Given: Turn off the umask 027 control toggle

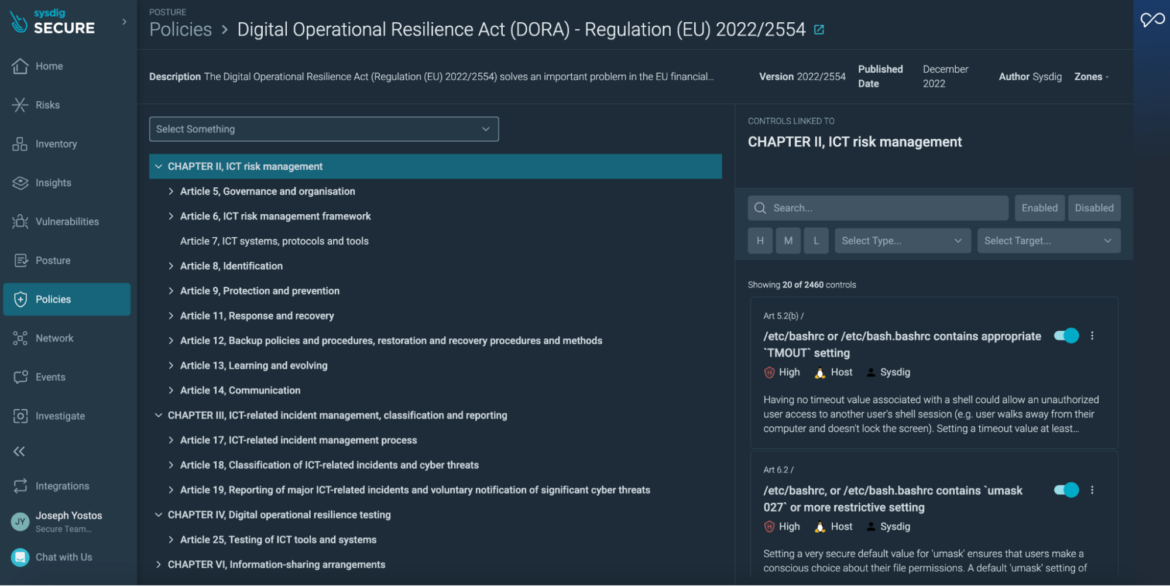Looking at the screenshot, I should click(x=1066, y=490).
